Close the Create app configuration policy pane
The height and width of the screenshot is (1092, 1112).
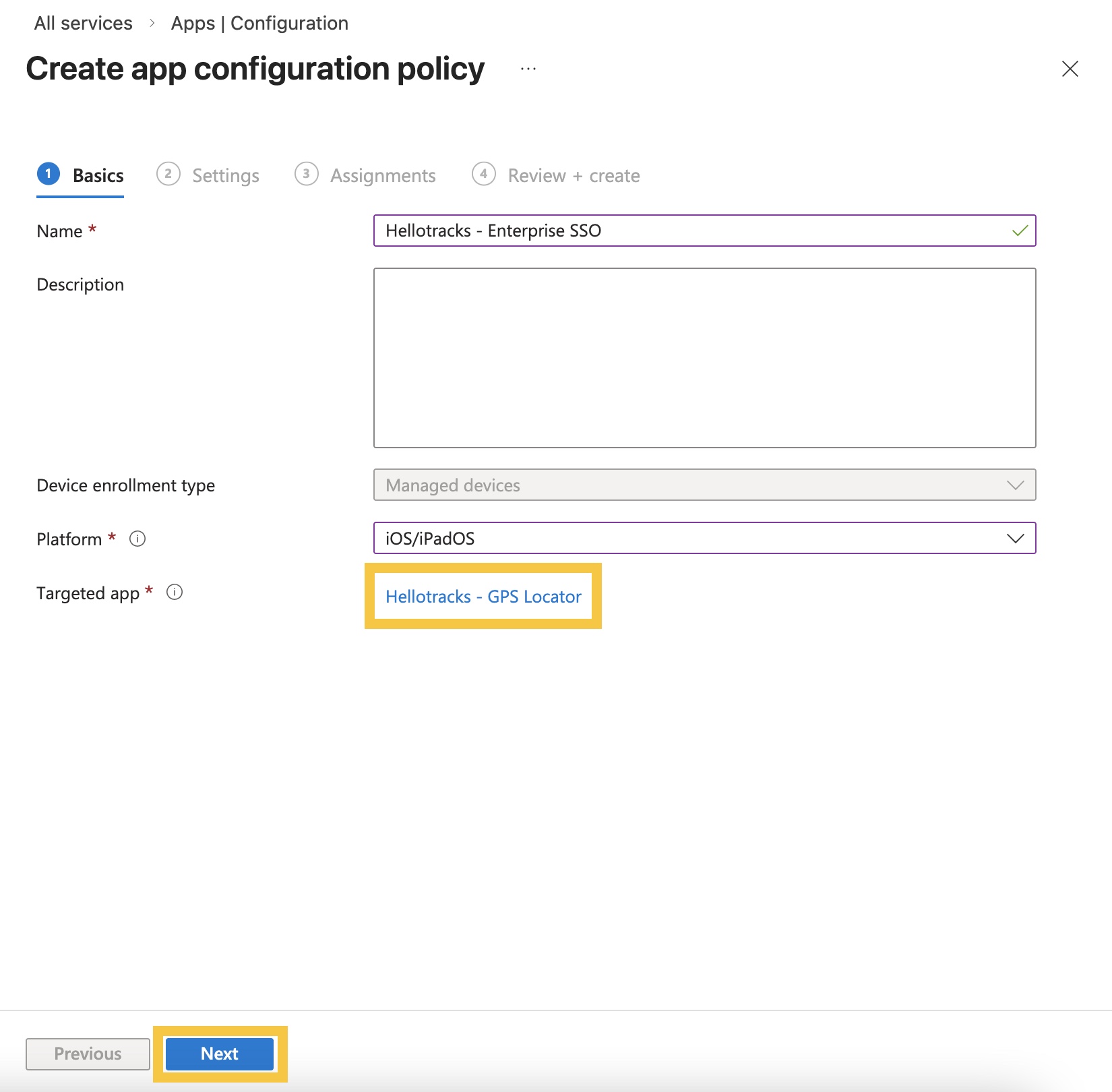(x=1070, y=69)
